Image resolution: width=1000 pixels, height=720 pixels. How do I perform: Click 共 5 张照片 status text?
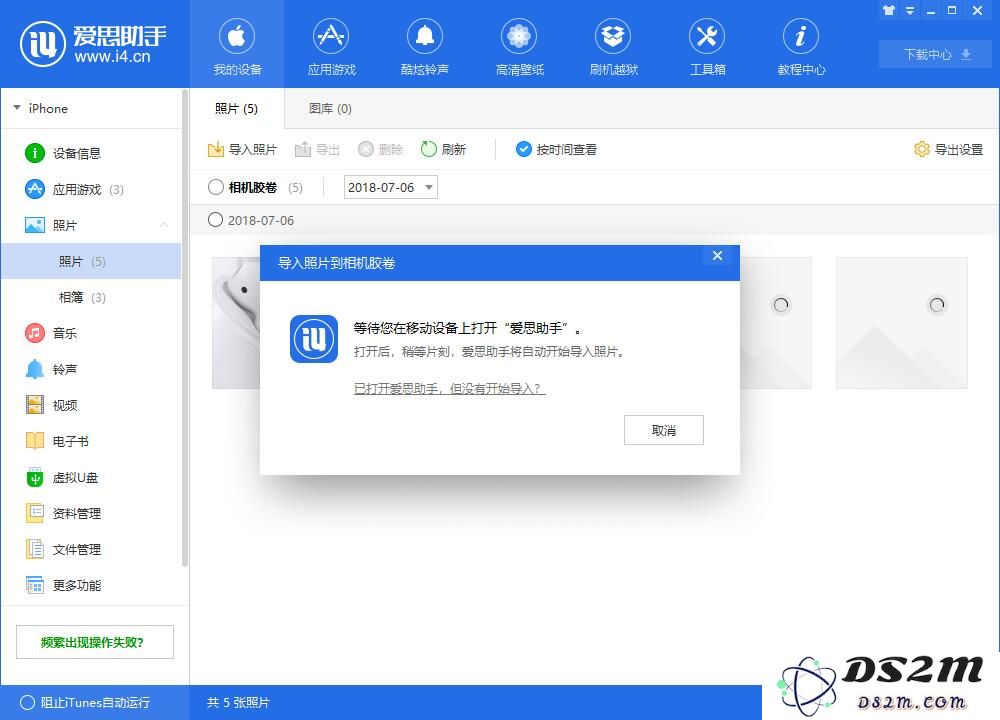pyautogui.click(x=239, y=703)
